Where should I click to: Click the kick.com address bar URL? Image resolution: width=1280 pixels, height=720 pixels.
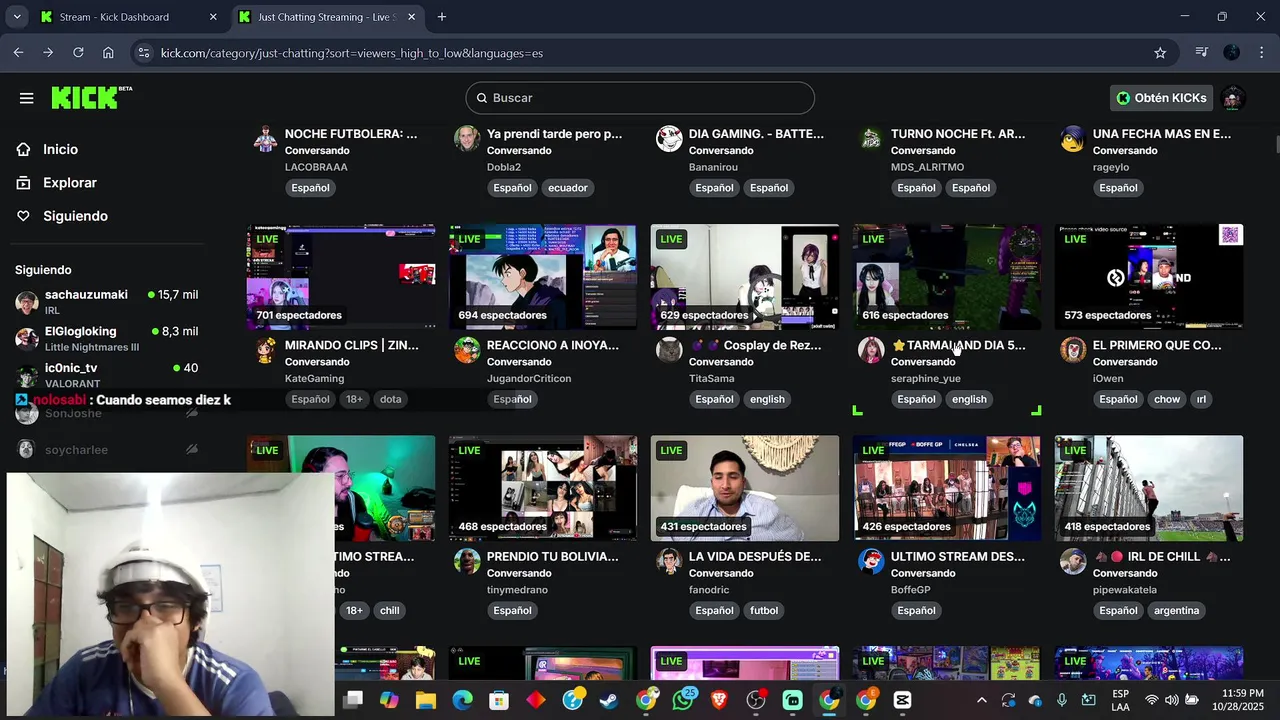click(352, 53)
